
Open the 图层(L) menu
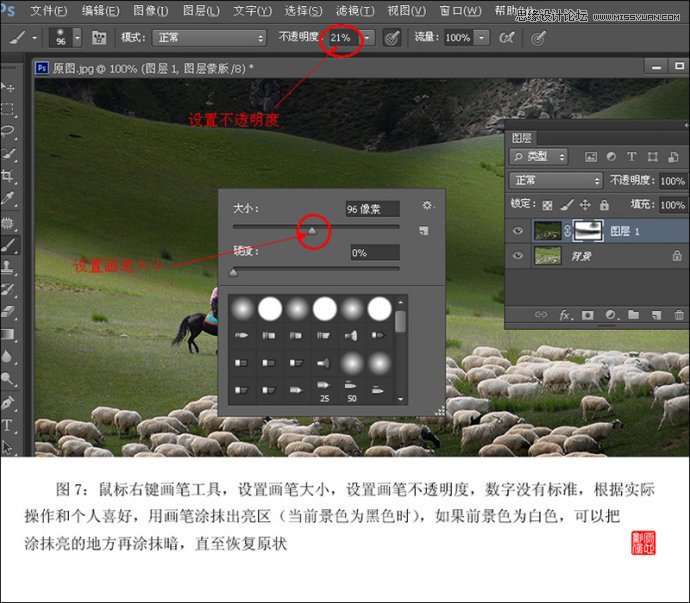click(x=201, y=11)
